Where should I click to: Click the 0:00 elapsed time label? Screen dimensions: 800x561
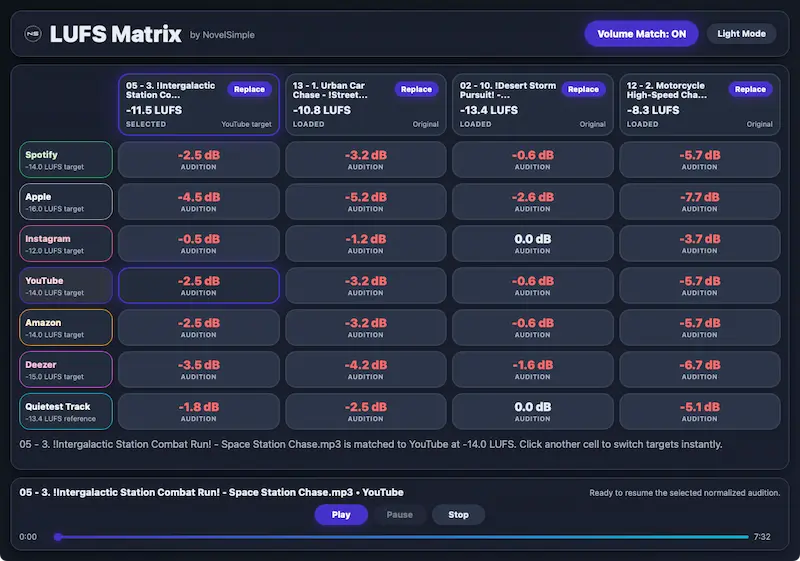[28, 537]
